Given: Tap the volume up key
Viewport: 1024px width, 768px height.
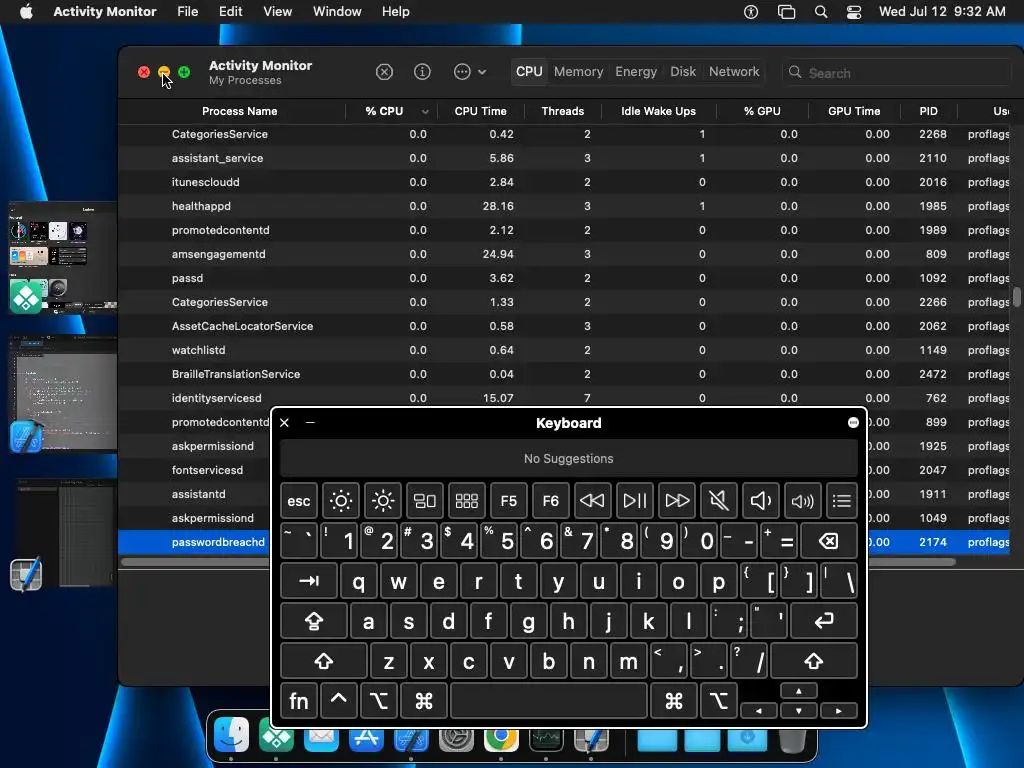Looking at the screenshot, I should (803, 501).
